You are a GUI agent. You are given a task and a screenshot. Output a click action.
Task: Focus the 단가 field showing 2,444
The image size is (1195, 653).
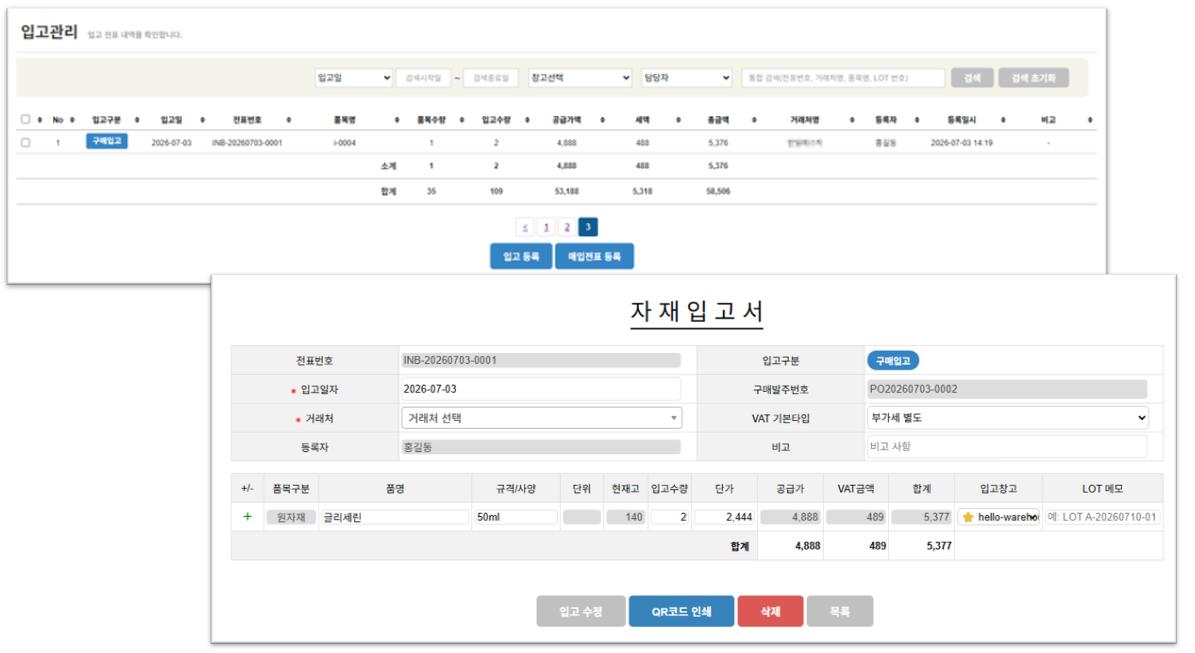click(x=724, y=517)
